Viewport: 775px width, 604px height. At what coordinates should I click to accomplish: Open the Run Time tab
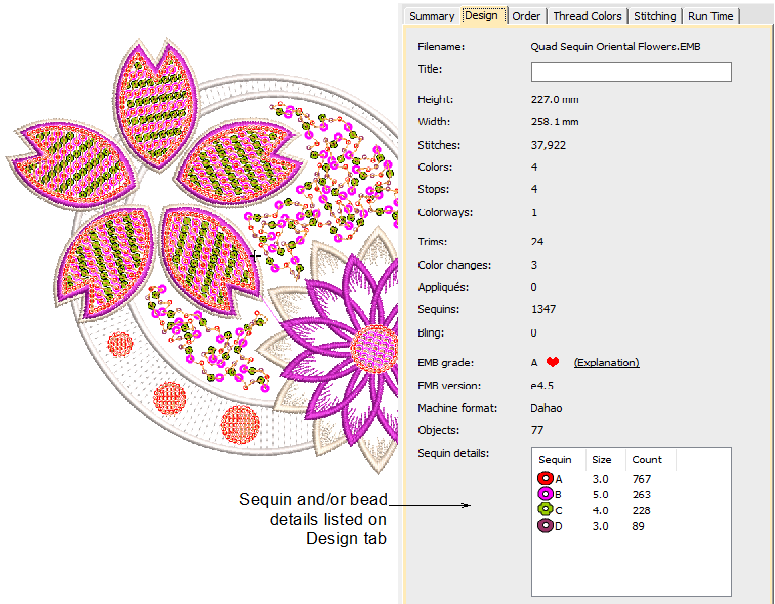711,16
